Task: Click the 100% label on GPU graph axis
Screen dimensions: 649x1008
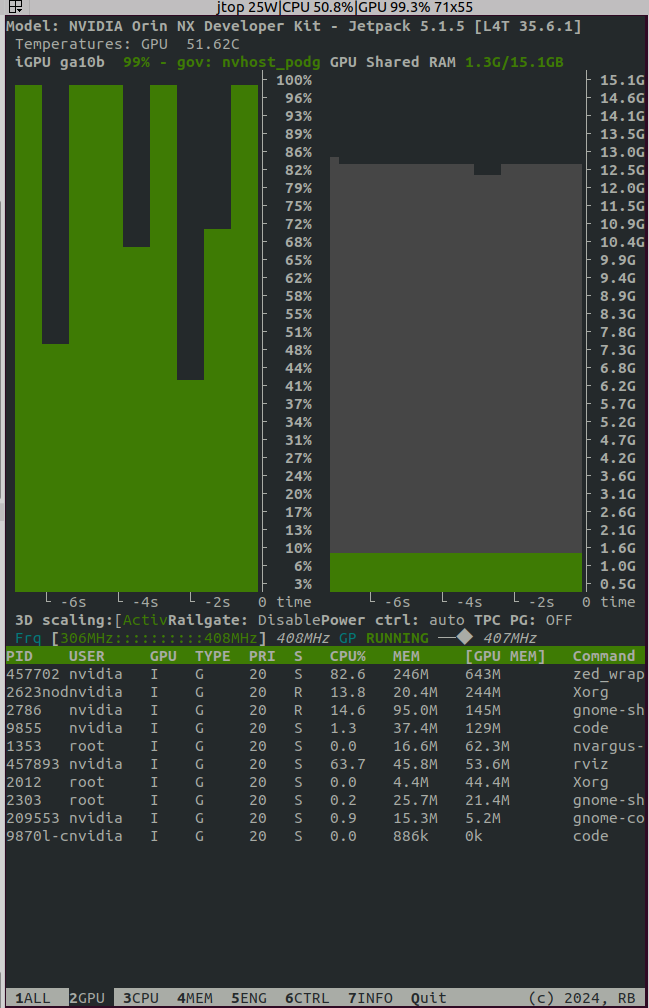Action: click(294, 80)
